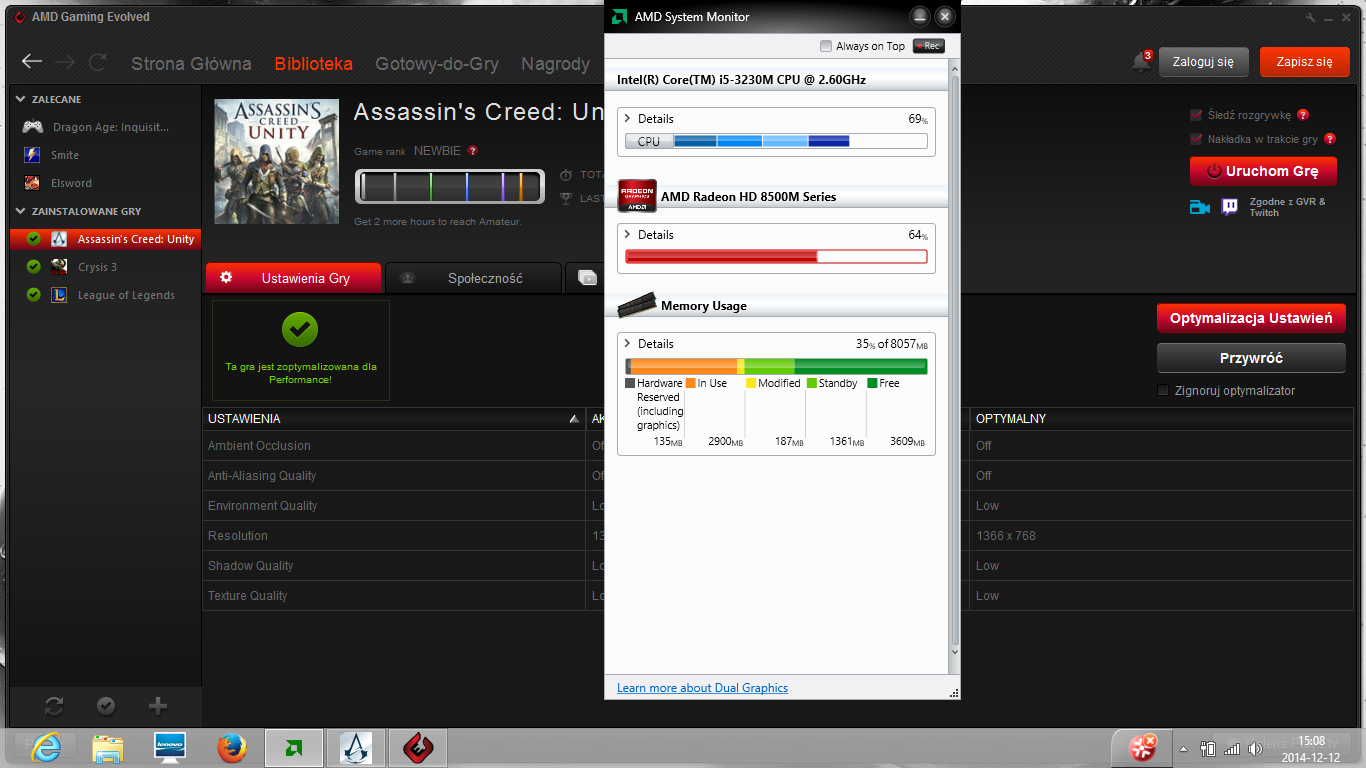
Task: Open the notifications bell with 3 badge
Action: 1141,61
